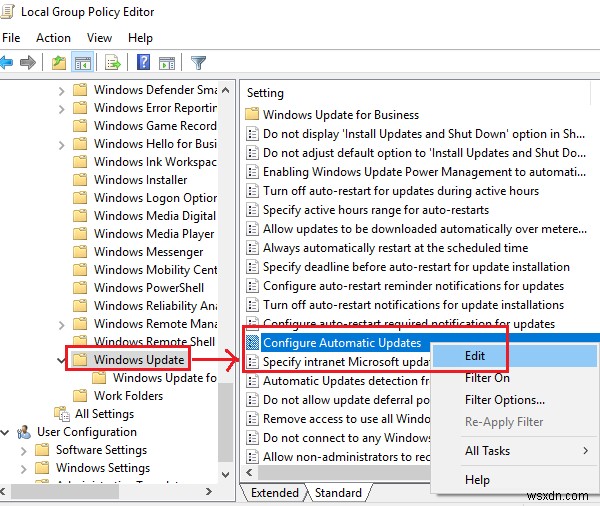
Task: Choose Edit from the context menu
Action: (514, 356)
